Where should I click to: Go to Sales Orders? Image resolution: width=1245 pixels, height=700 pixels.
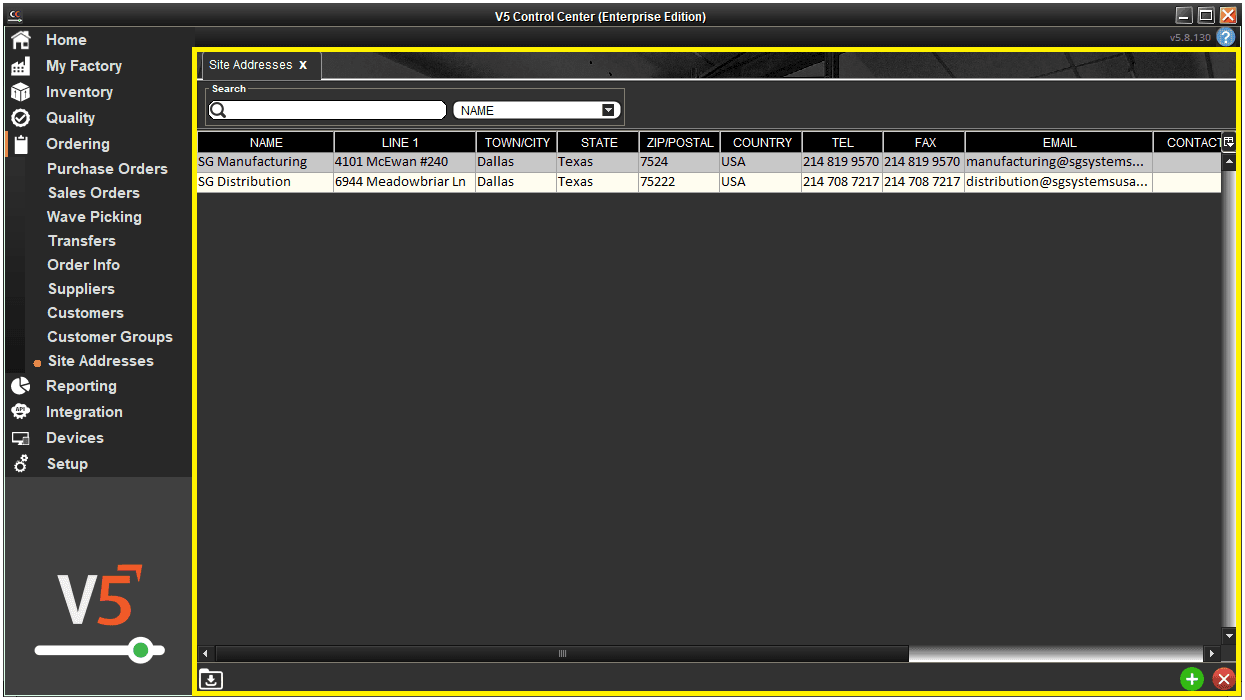point(94,193)
